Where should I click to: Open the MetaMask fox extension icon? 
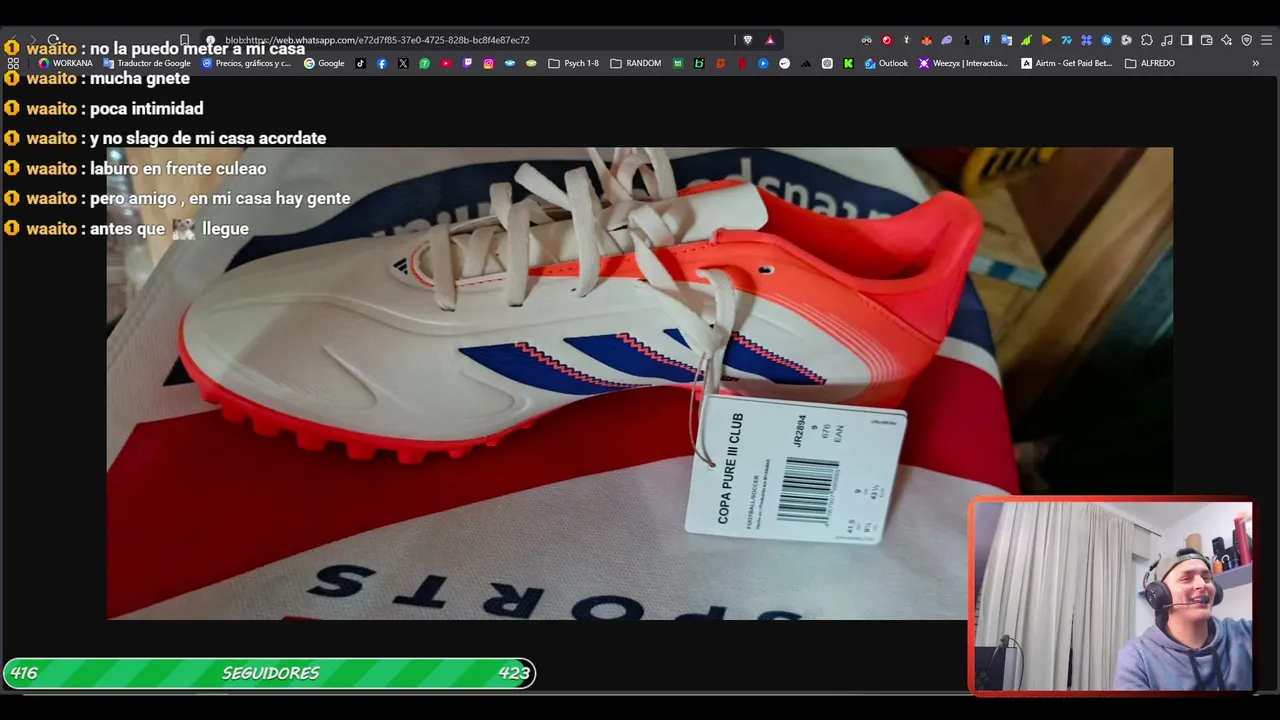coord(926,40)
